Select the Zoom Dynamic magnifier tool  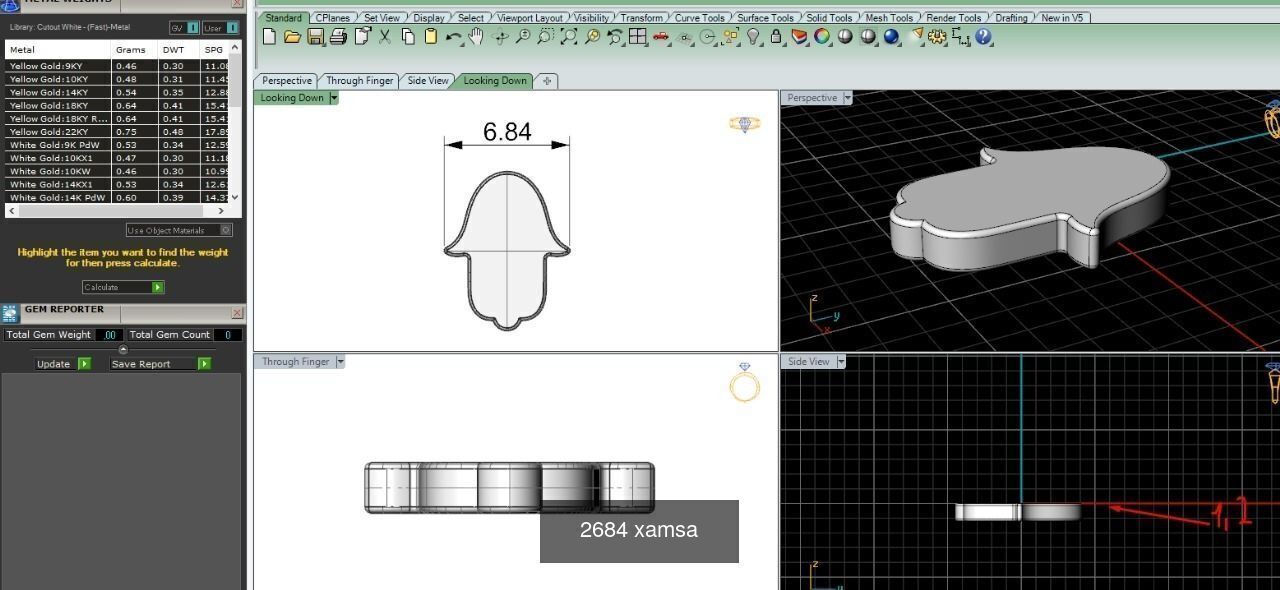(x=523, y=37)
